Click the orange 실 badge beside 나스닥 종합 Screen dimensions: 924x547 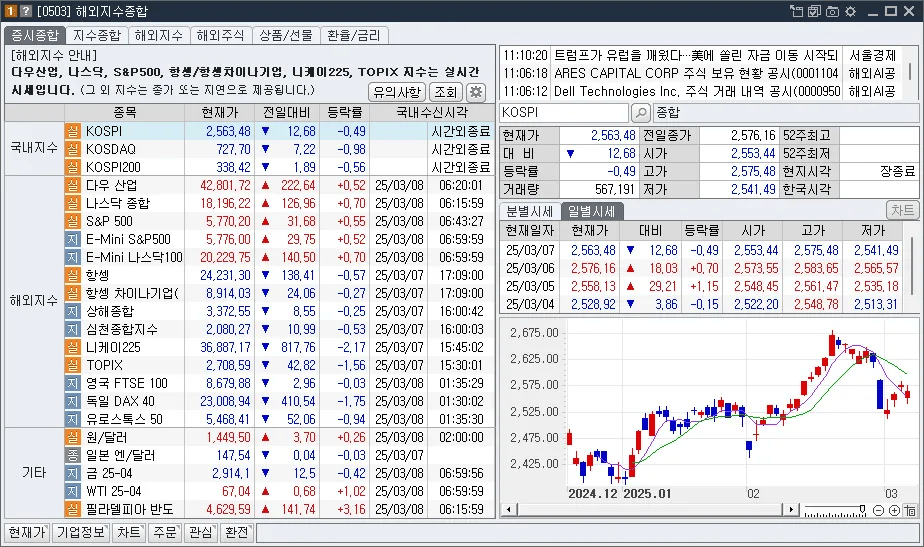pos(72,203)
